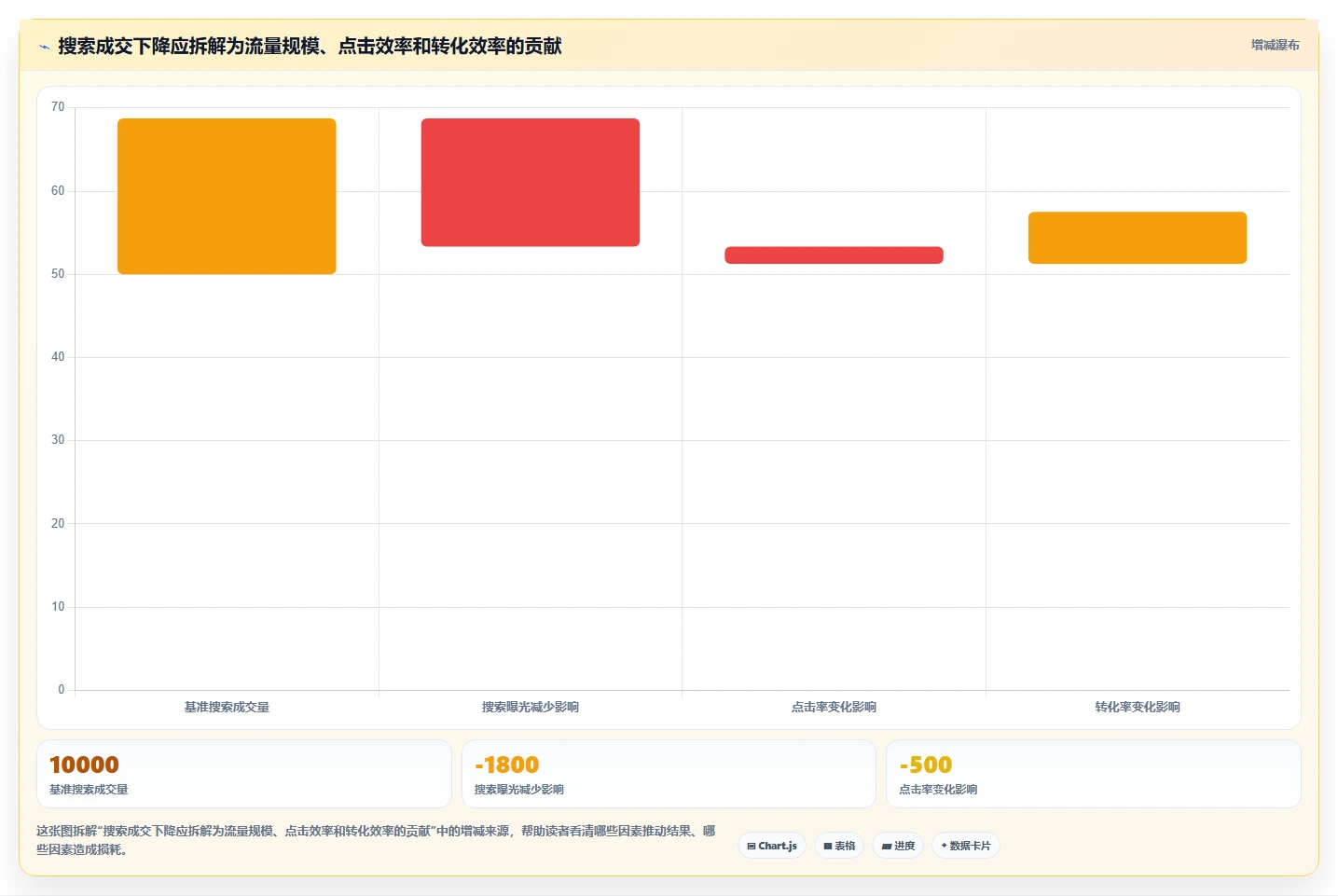Click the x-axis label 搜索曝光减少影响
Screen dimensions: 1338x896
coord(531,707)
